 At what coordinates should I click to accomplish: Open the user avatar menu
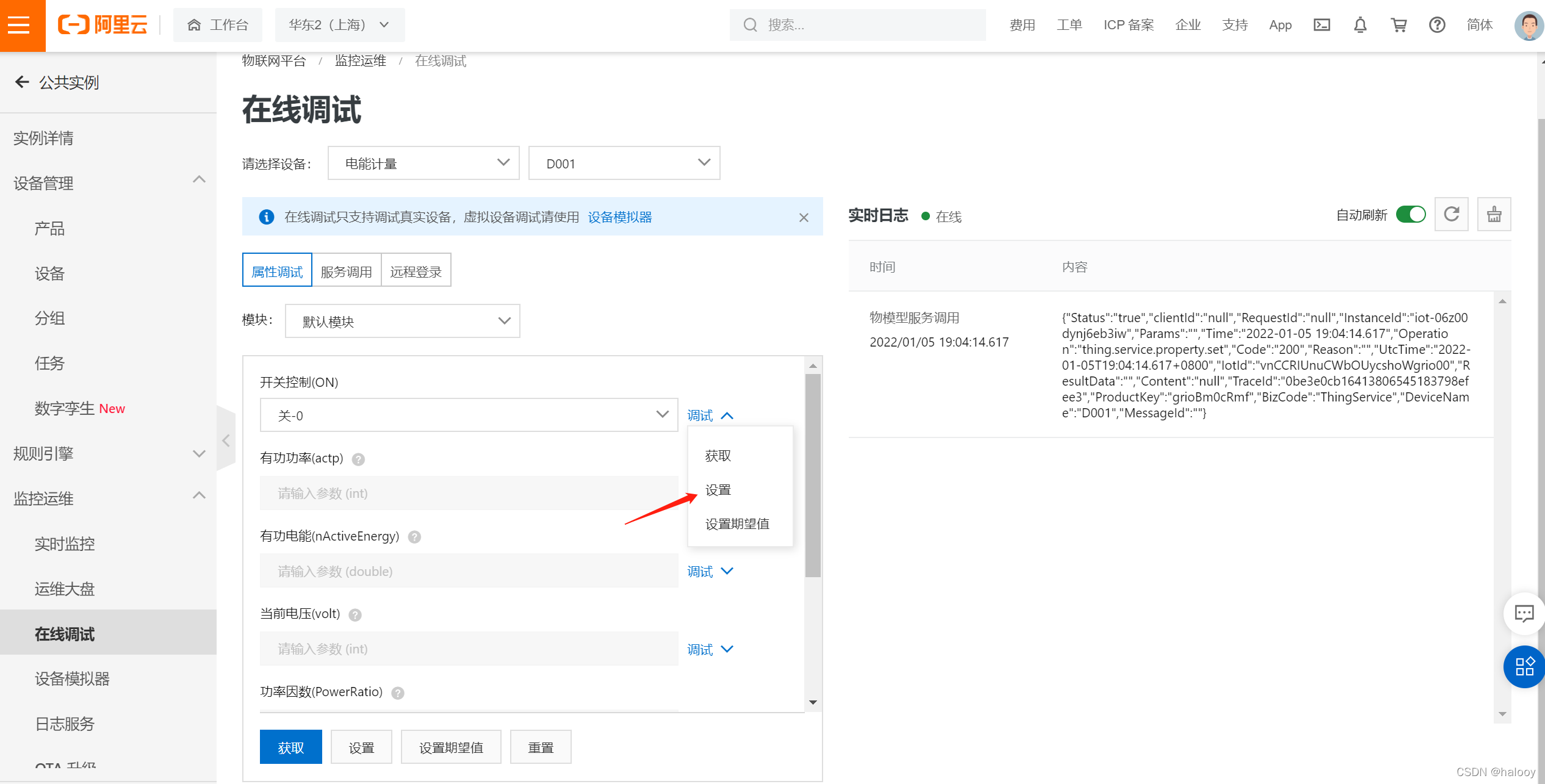coord(1528,26)
